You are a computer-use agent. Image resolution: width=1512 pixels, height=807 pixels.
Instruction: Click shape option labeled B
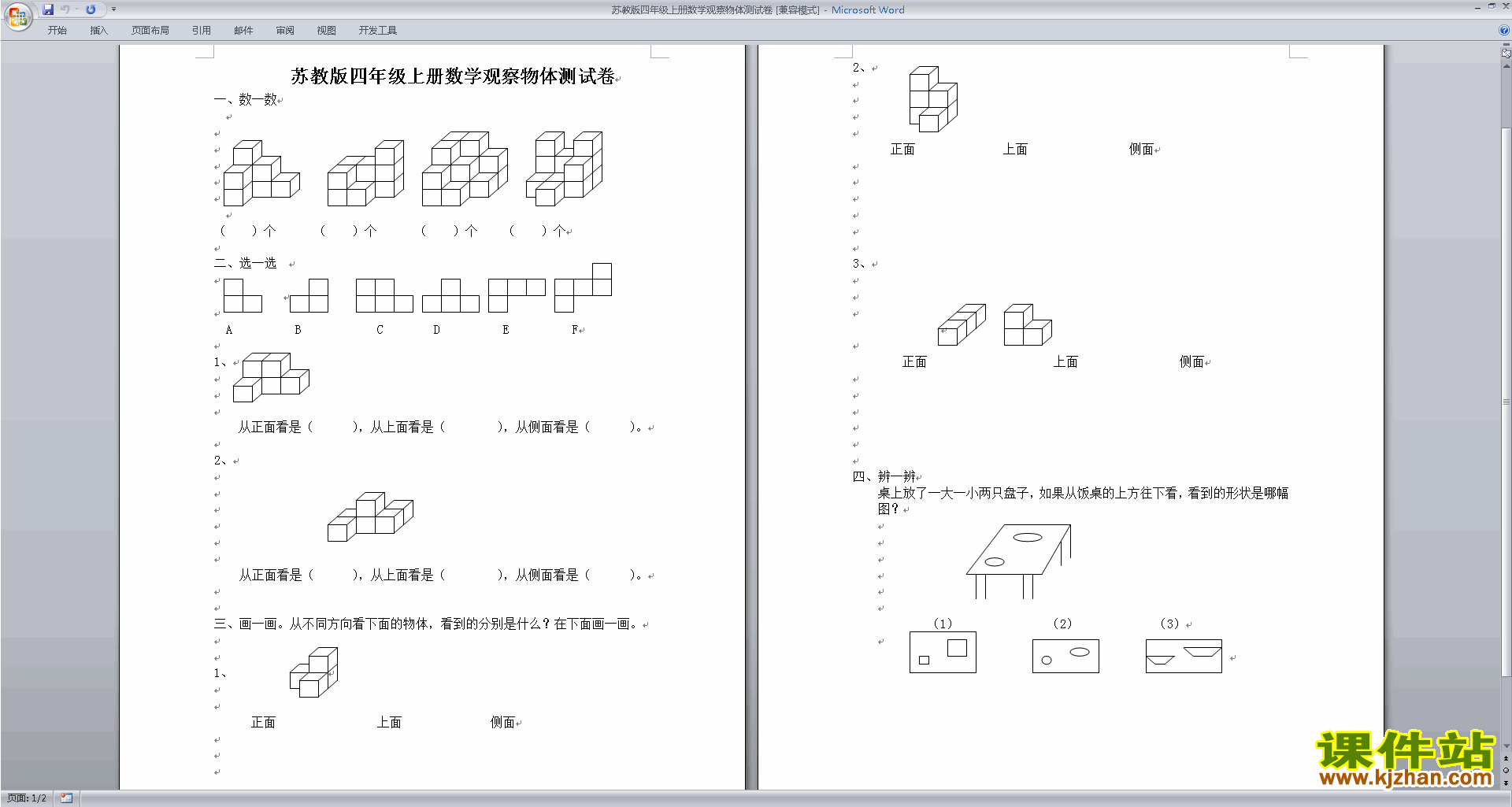(x=309, y=295)
